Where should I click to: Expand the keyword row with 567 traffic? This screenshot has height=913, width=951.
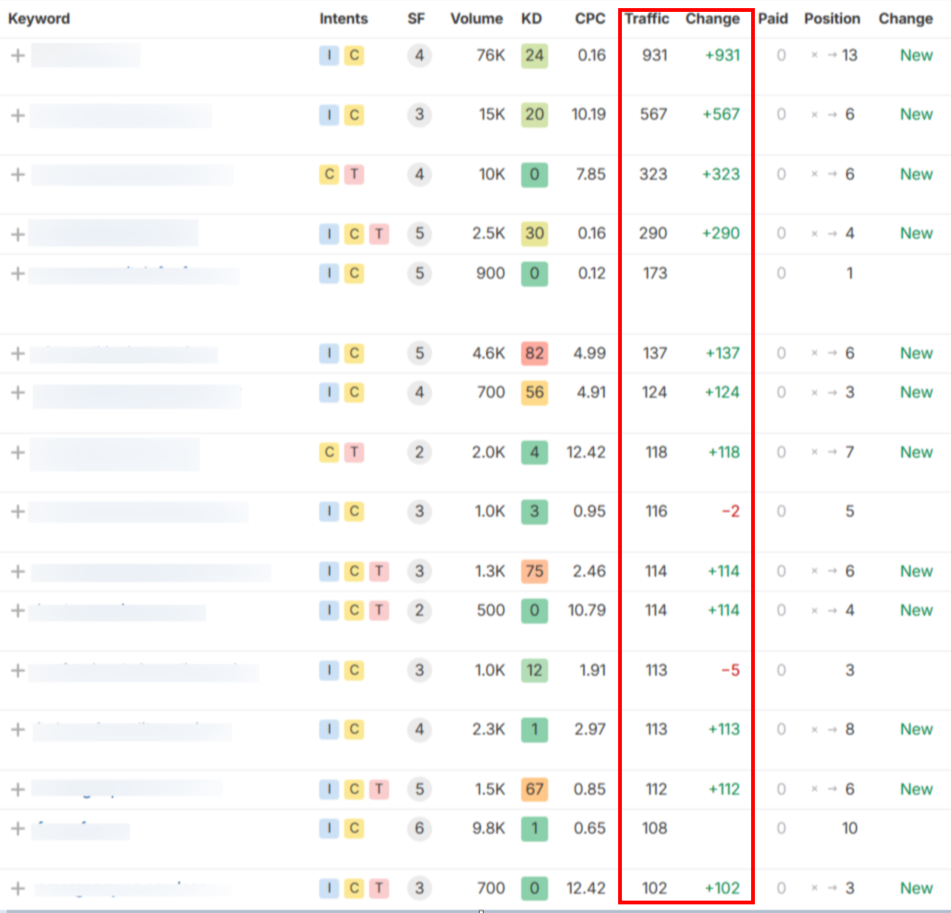tap(16, 114)
